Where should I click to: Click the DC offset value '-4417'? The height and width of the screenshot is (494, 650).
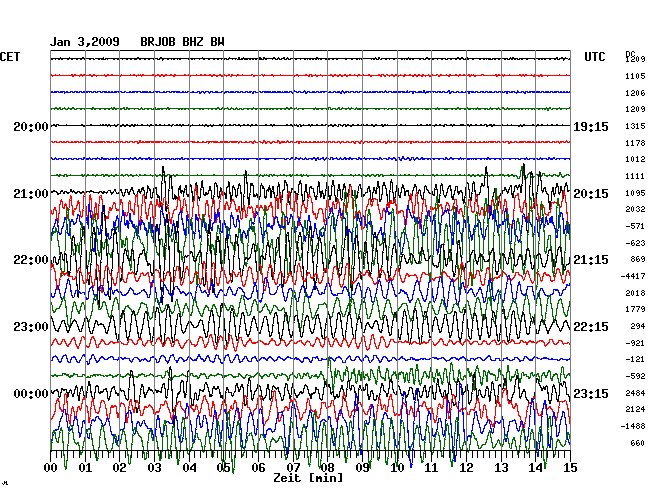tap(633, 276)
